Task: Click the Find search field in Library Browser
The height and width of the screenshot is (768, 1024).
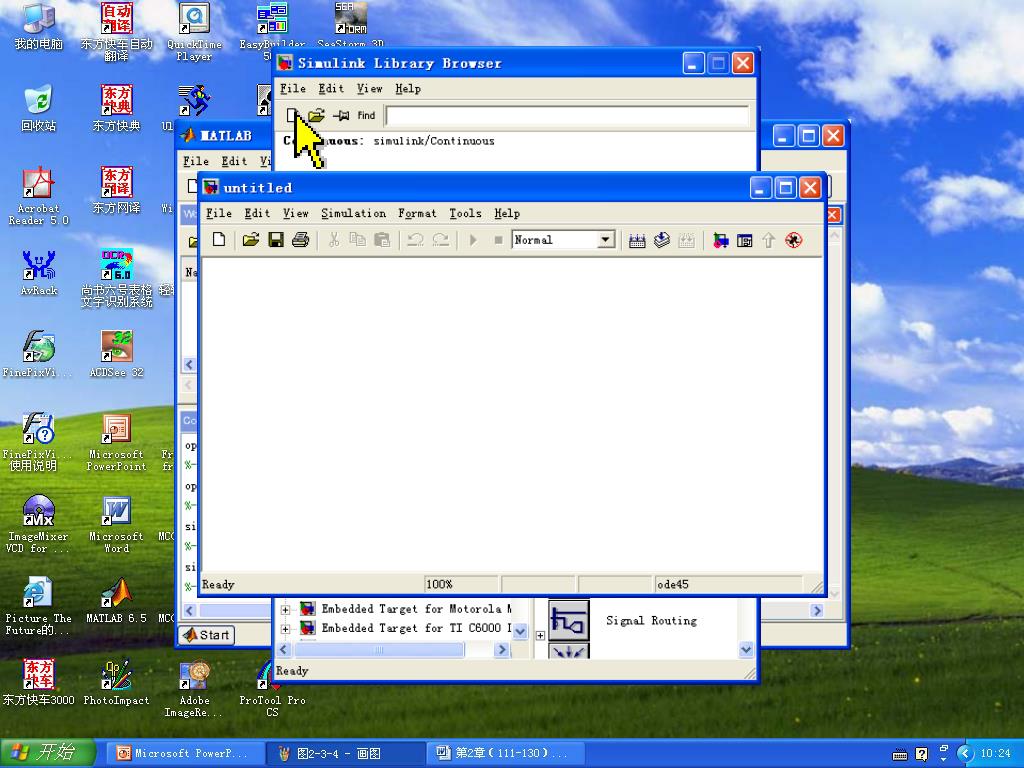Action: [x=567, y=116]
